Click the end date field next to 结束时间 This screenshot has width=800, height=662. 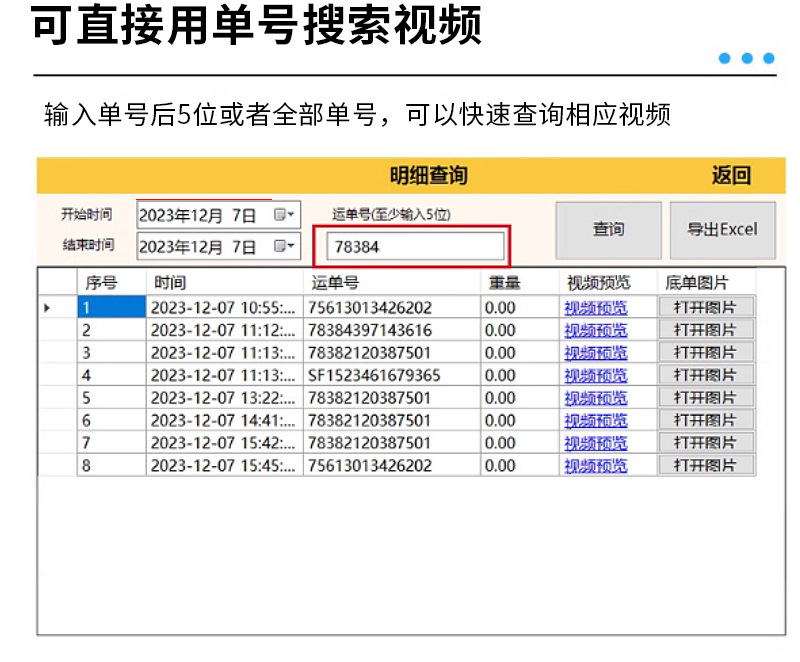click(x=219, y=246)
